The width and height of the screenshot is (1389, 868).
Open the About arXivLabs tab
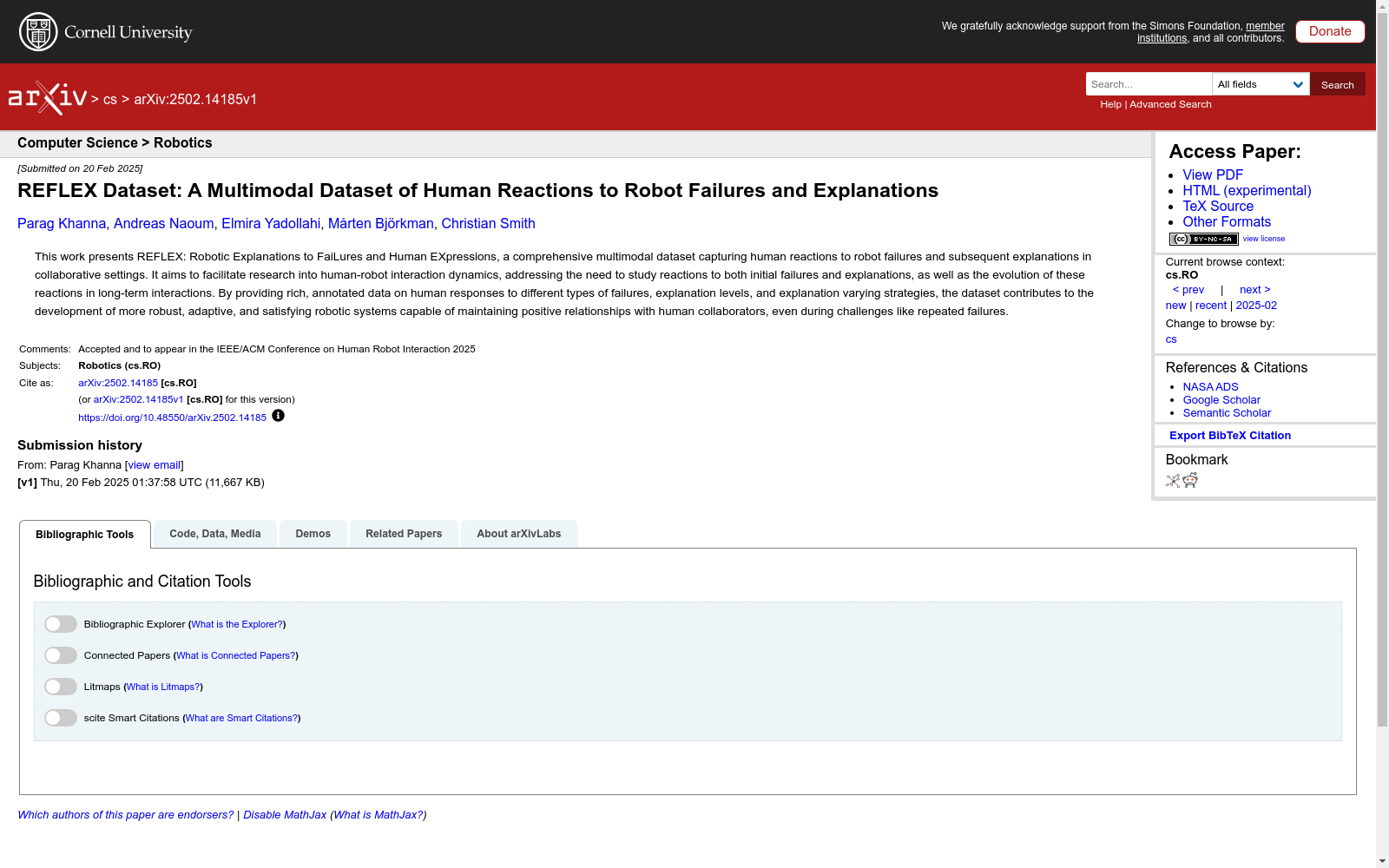[x=519, y=534]
